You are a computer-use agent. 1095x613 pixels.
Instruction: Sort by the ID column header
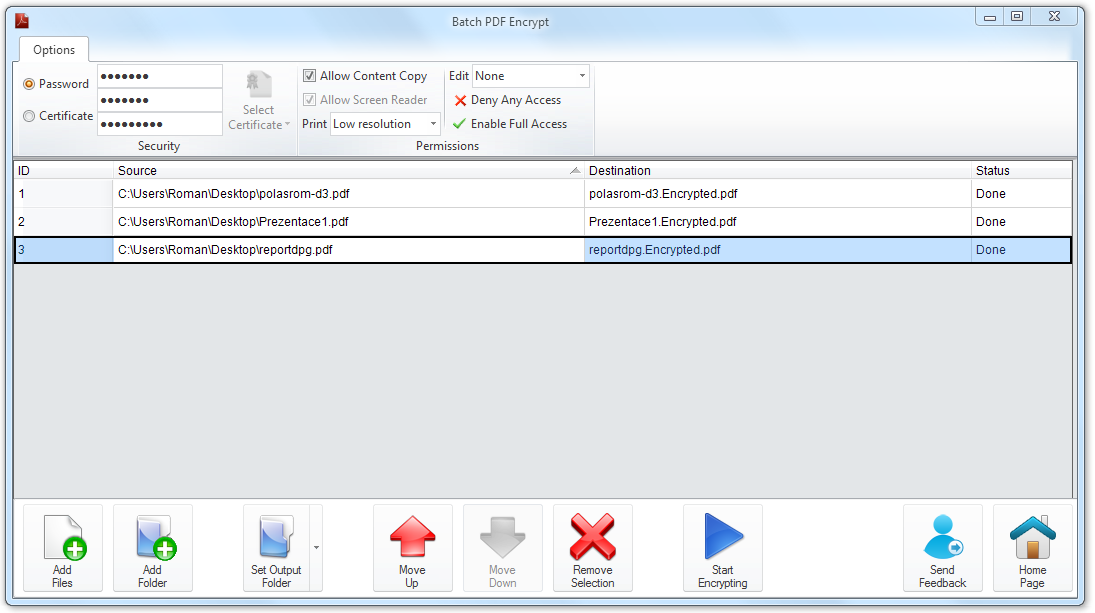tap(64, 170)
